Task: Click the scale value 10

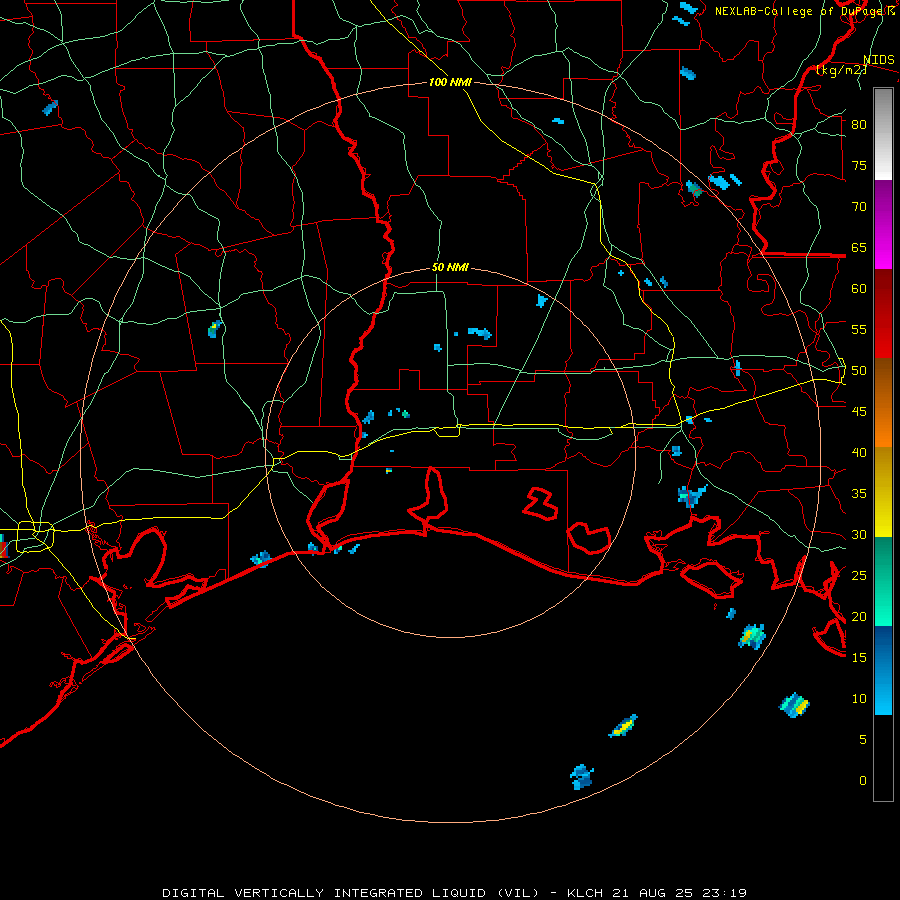Action: point(859,699)
